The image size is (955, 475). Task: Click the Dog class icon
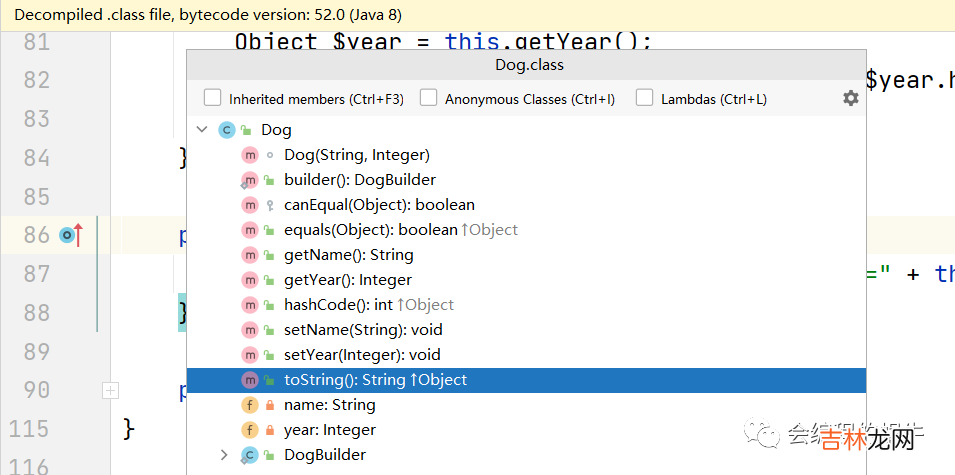(226, 130)
